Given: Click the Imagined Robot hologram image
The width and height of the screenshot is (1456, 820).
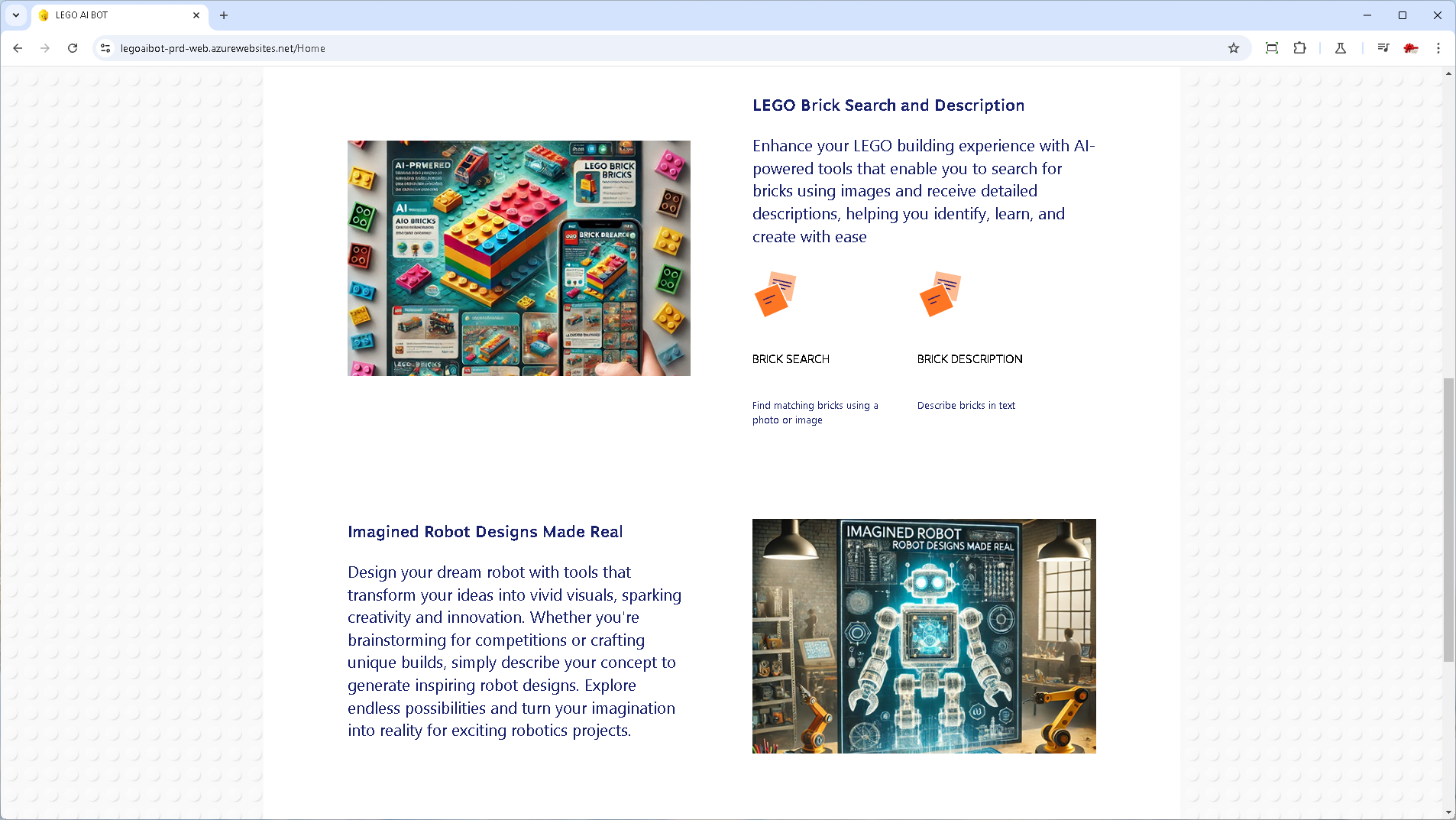Looking at the screenshot, I should (x=924, y=637).
